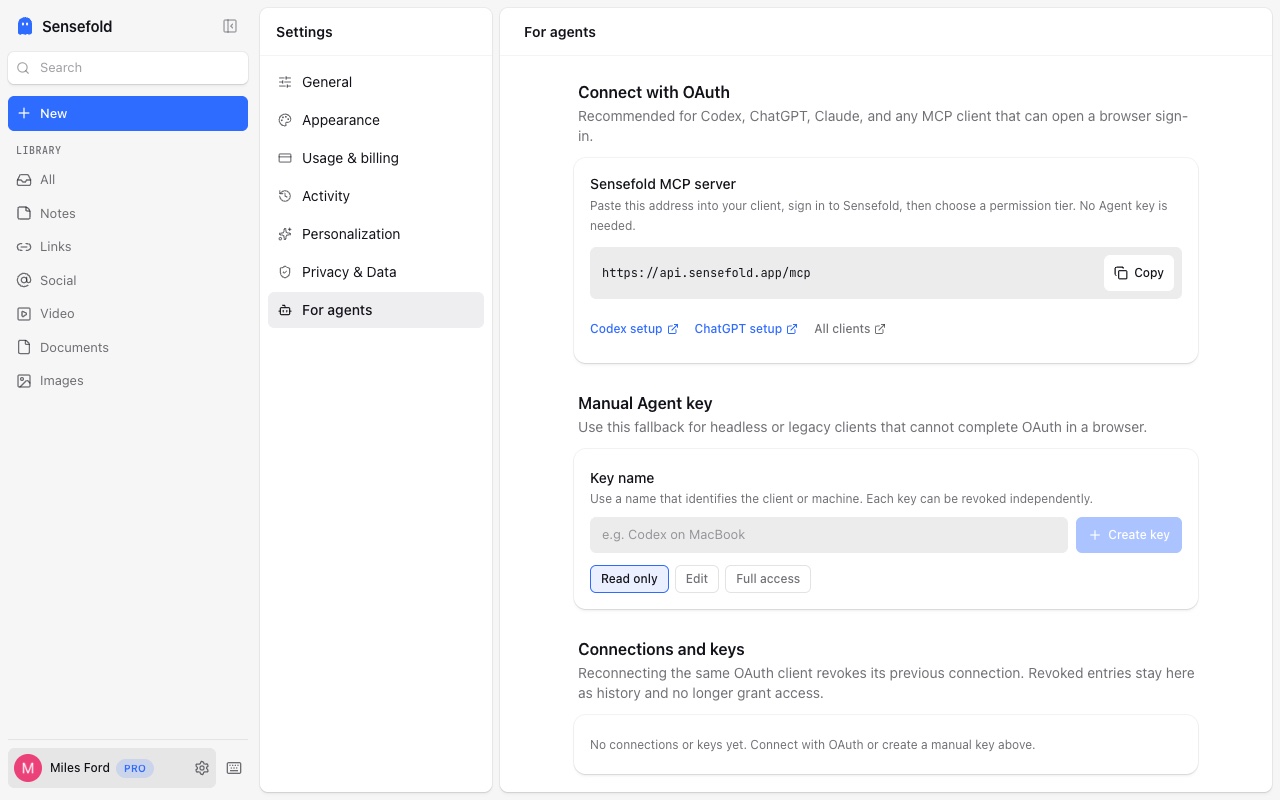Click the For agents robot icon
Image resolution: width=1280 pixels, height=800 pixels.
click(285, 310)
